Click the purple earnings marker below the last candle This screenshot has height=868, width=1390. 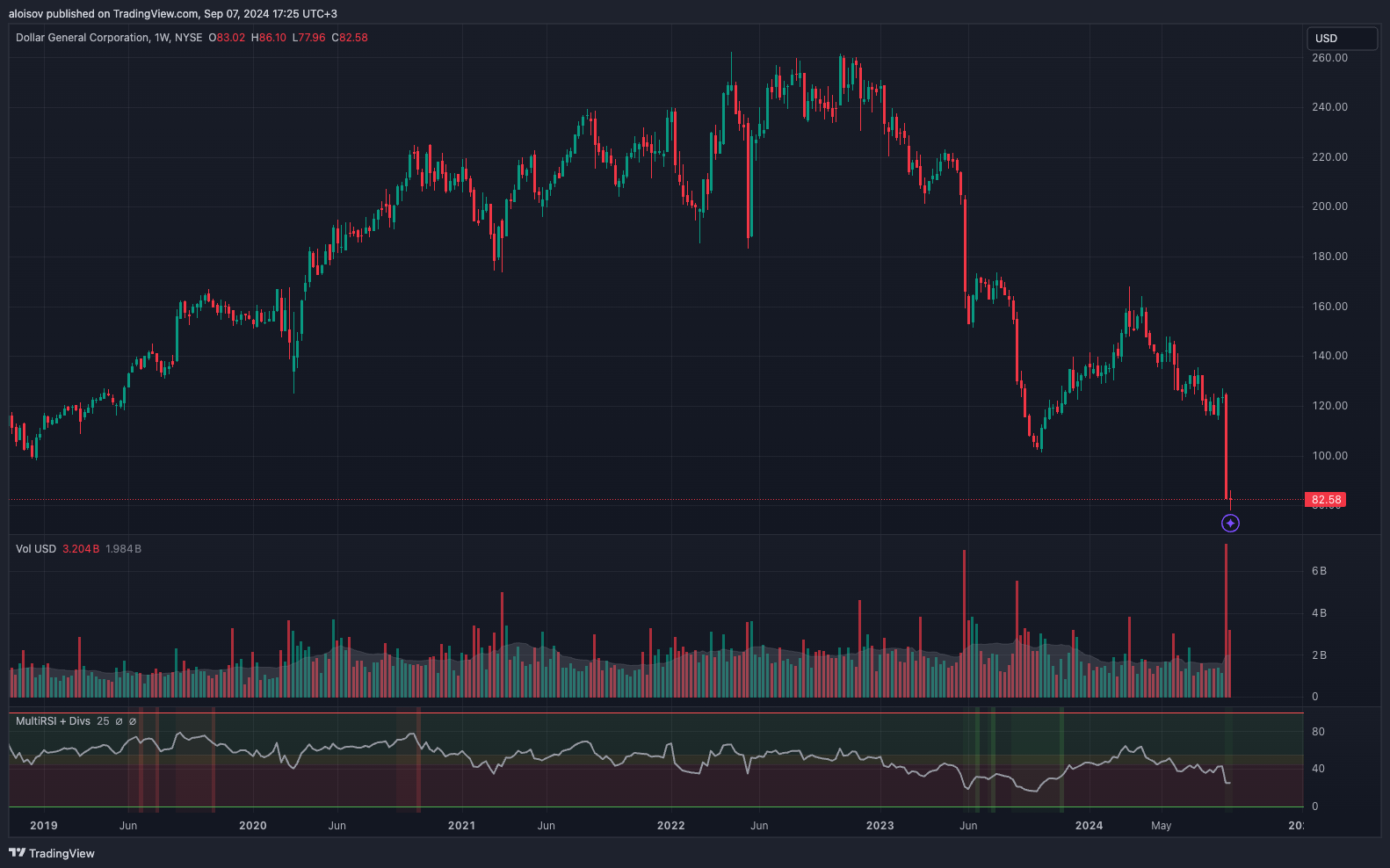tap(1230, 524)
